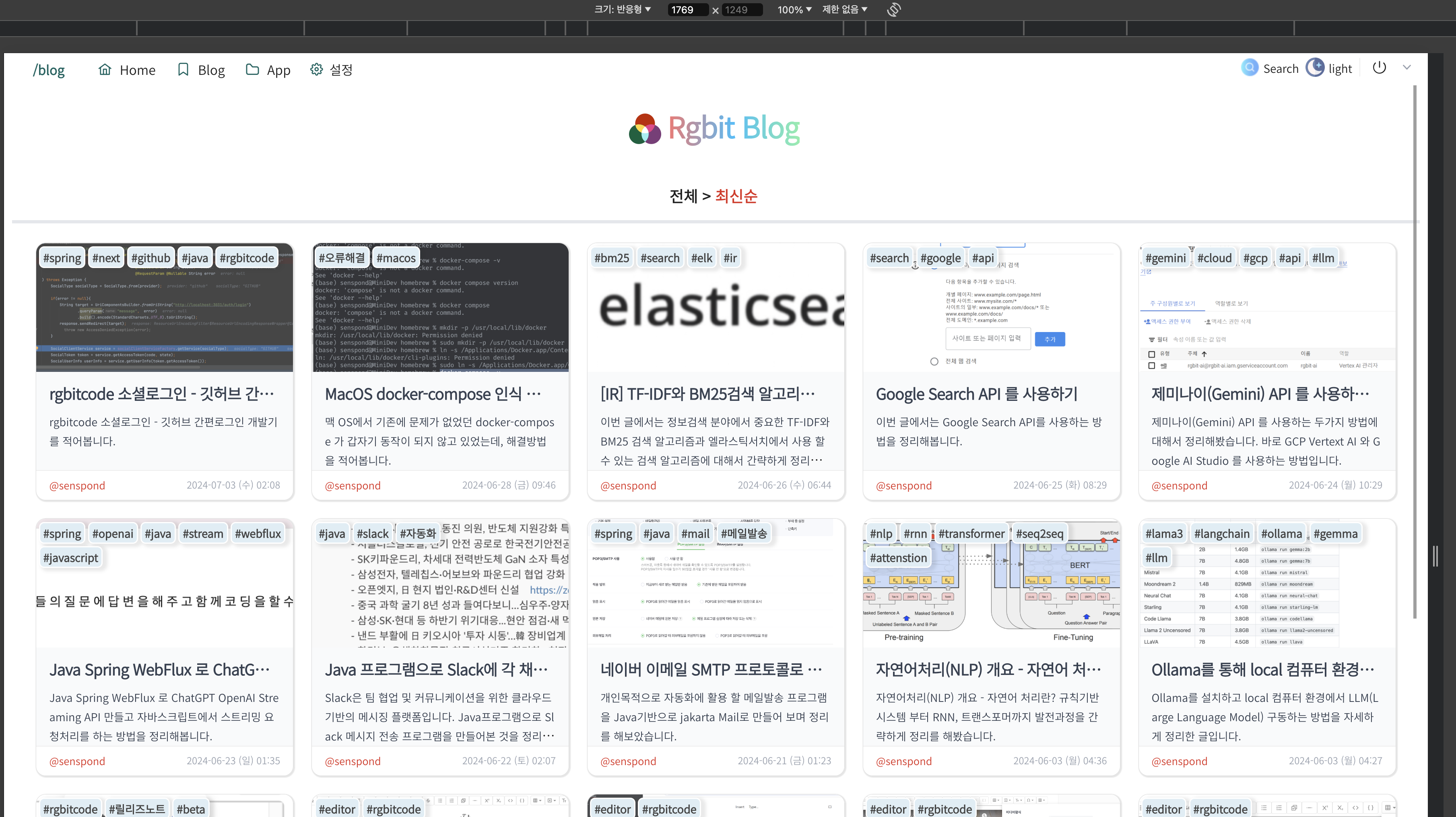Click the #transformer tag
The width and height of the screenshot is (1456, 817).
tap(971, 533)
